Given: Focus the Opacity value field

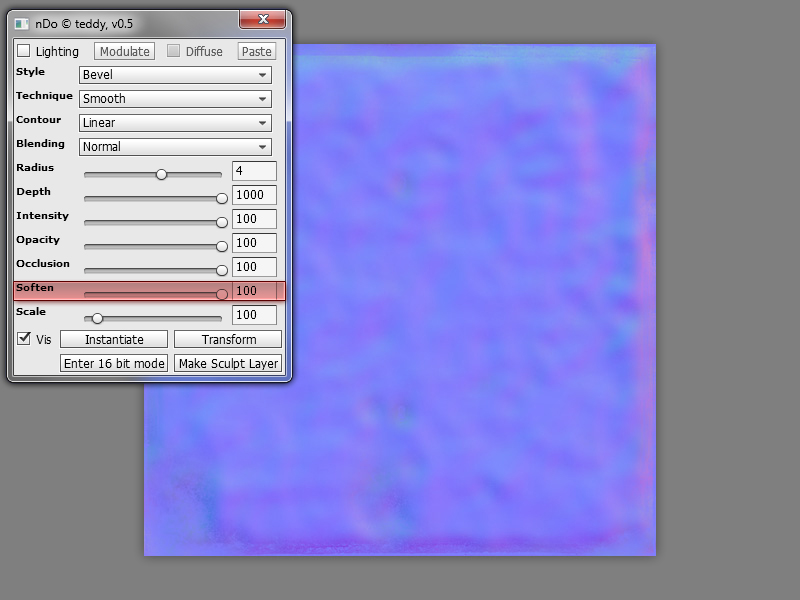Looking at the screenshot, I should (x=254, y=243).
